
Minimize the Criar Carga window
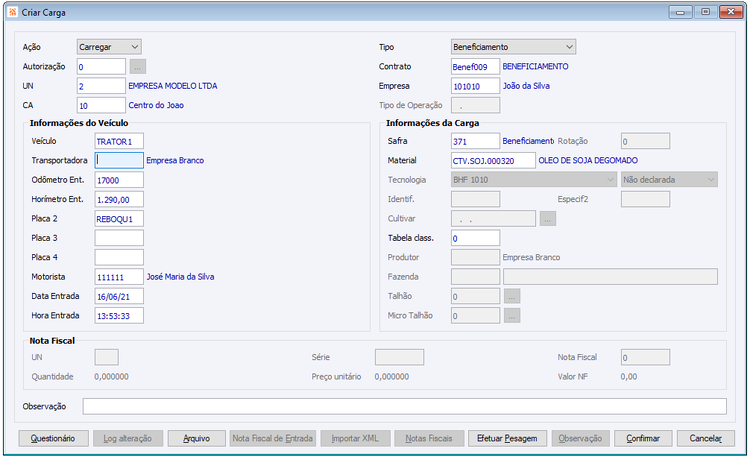680,12
